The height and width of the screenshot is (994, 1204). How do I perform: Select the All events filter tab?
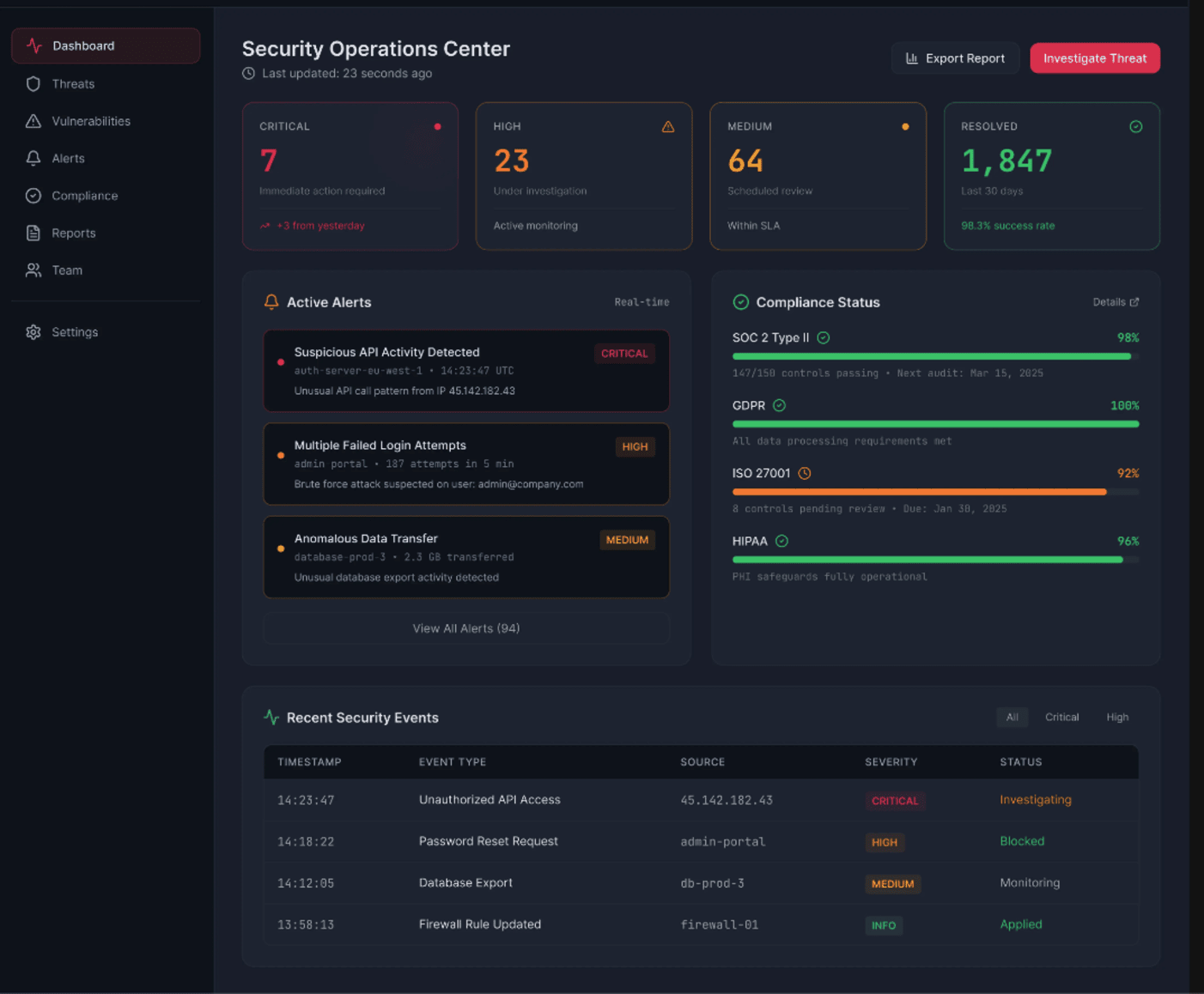pyautogui.click(x=1012, y=717)
